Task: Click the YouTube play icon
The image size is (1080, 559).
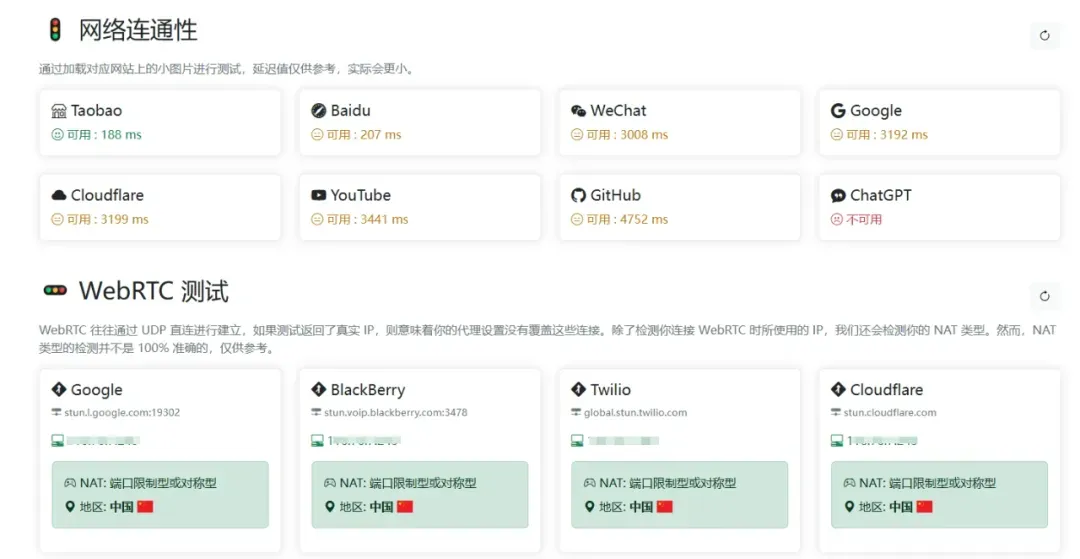Action: click(318, 196)
